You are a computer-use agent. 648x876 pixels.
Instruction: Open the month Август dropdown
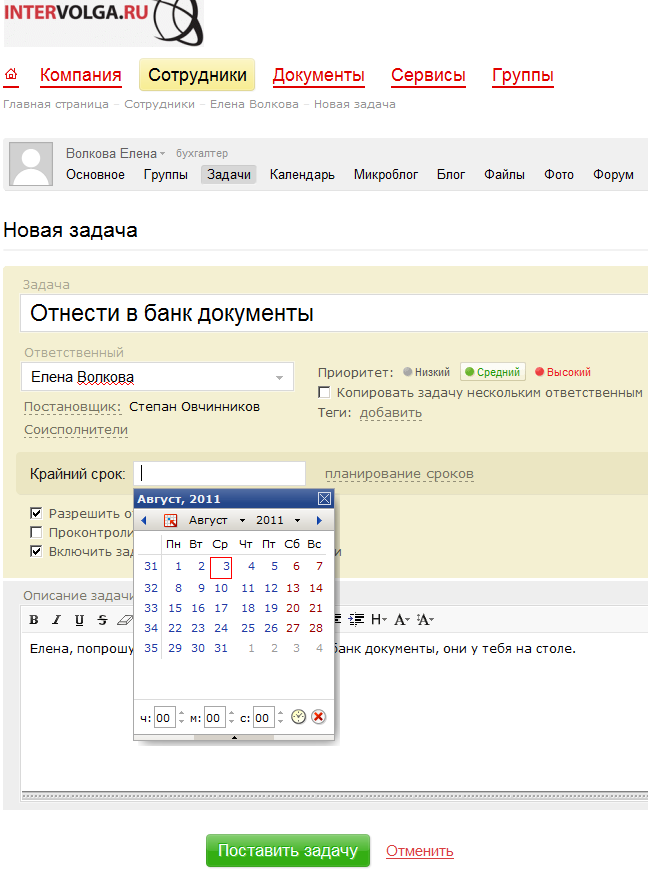217,520
